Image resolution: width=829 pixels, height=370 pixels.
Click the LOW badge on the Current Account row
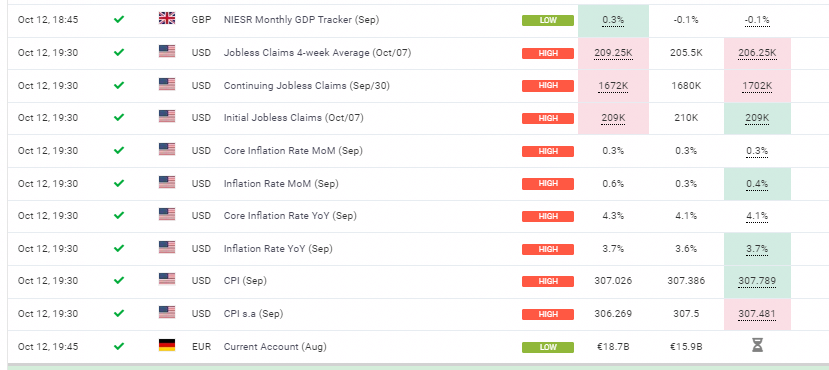(548, 347)
